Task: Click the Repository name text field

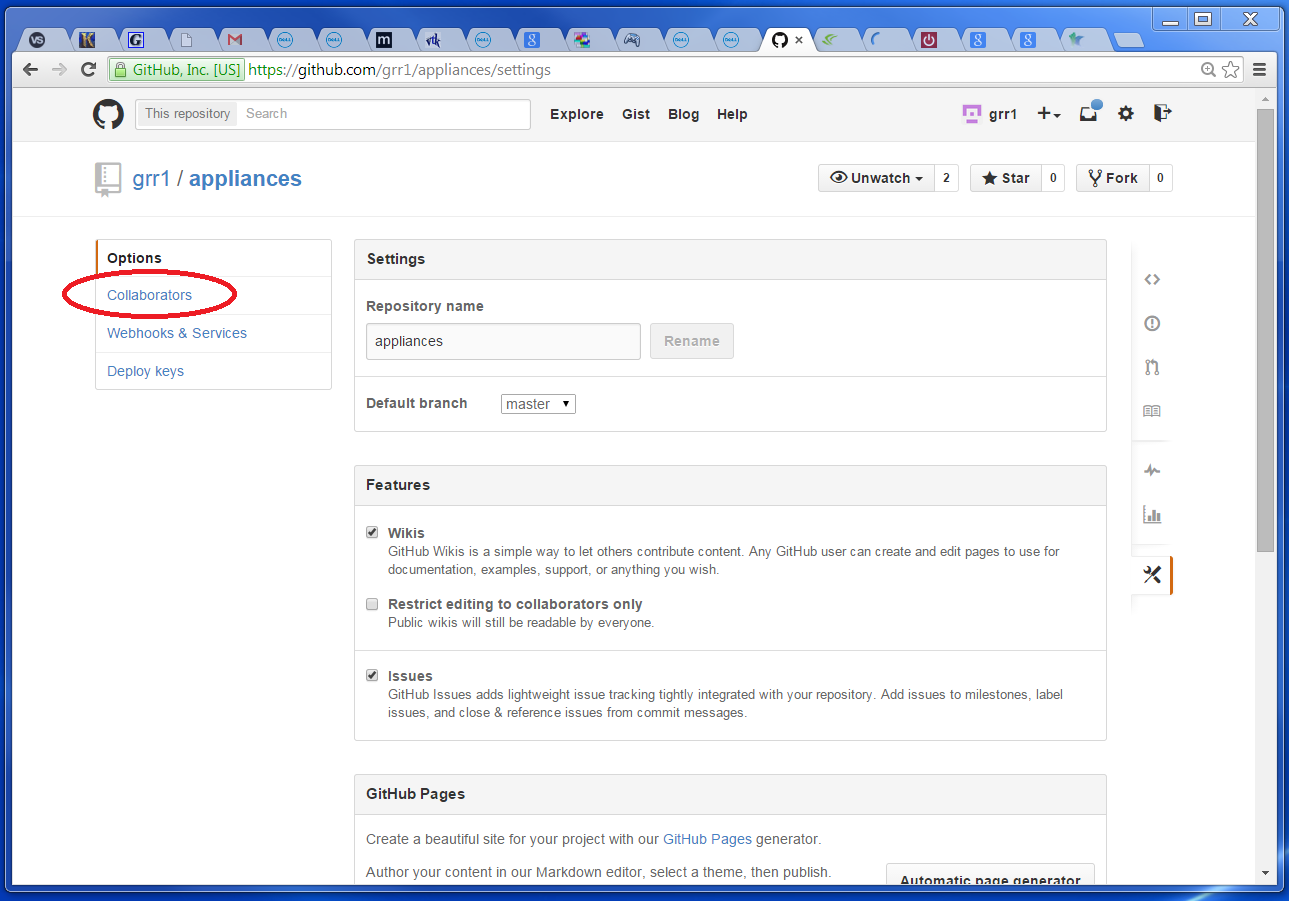Action: (503, 341)
